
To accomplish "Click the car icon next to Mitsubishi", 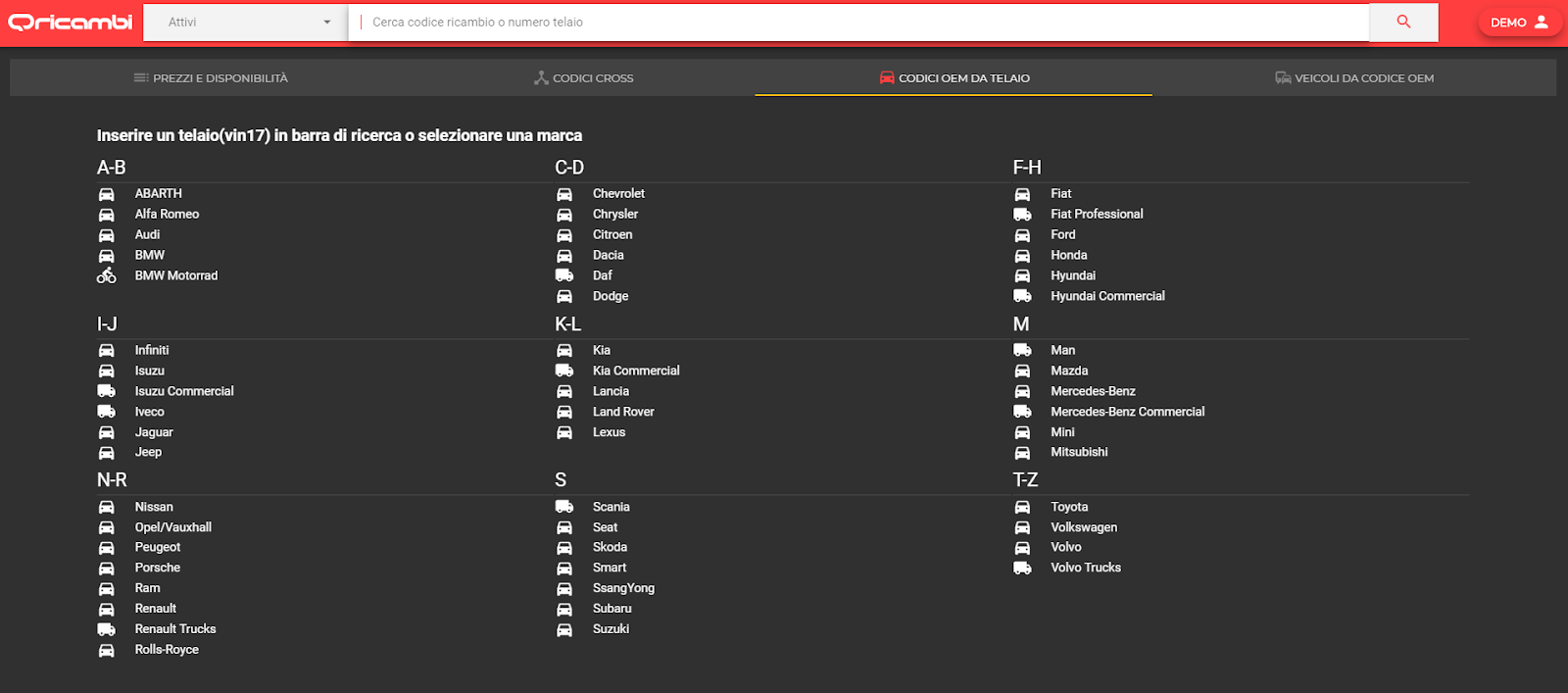I will pos(1022,453).
